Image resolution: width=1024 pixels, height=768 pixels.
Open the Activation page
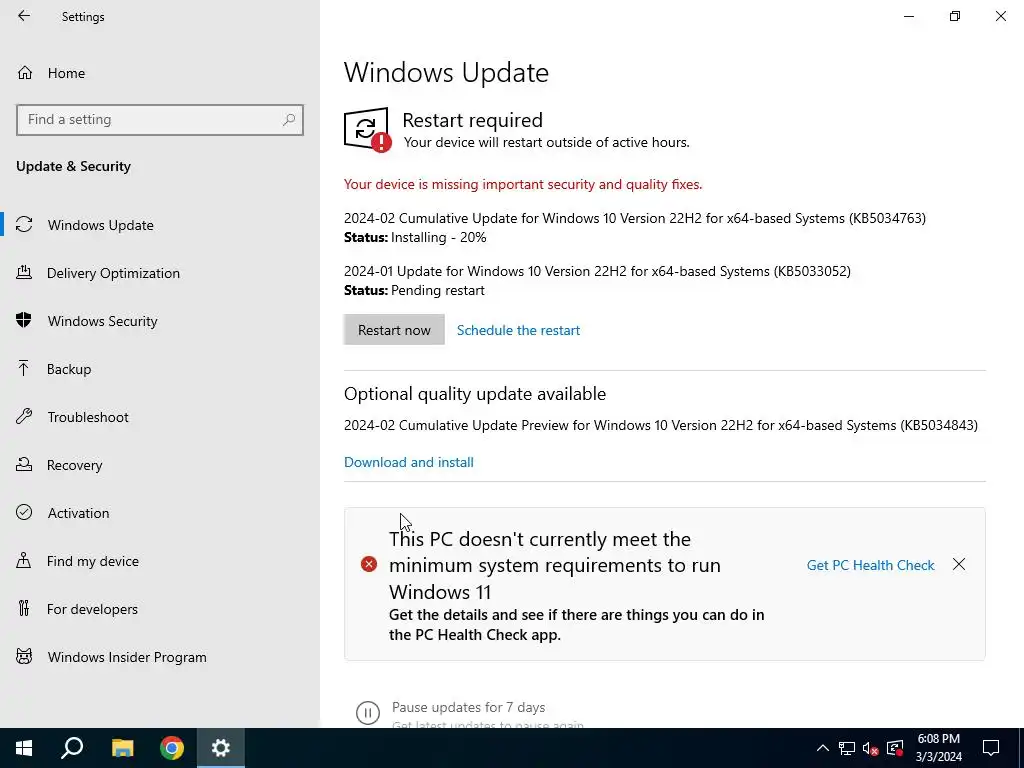(x=78, y=513)
